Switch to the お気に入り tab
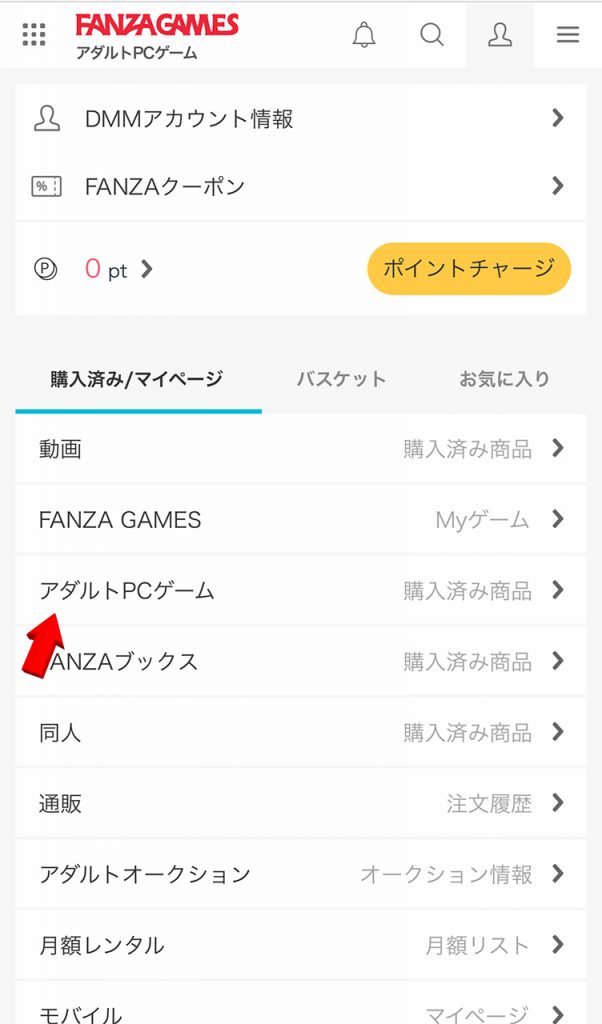This screenshot has height=1024, width=602. click(x=504, y=380)
